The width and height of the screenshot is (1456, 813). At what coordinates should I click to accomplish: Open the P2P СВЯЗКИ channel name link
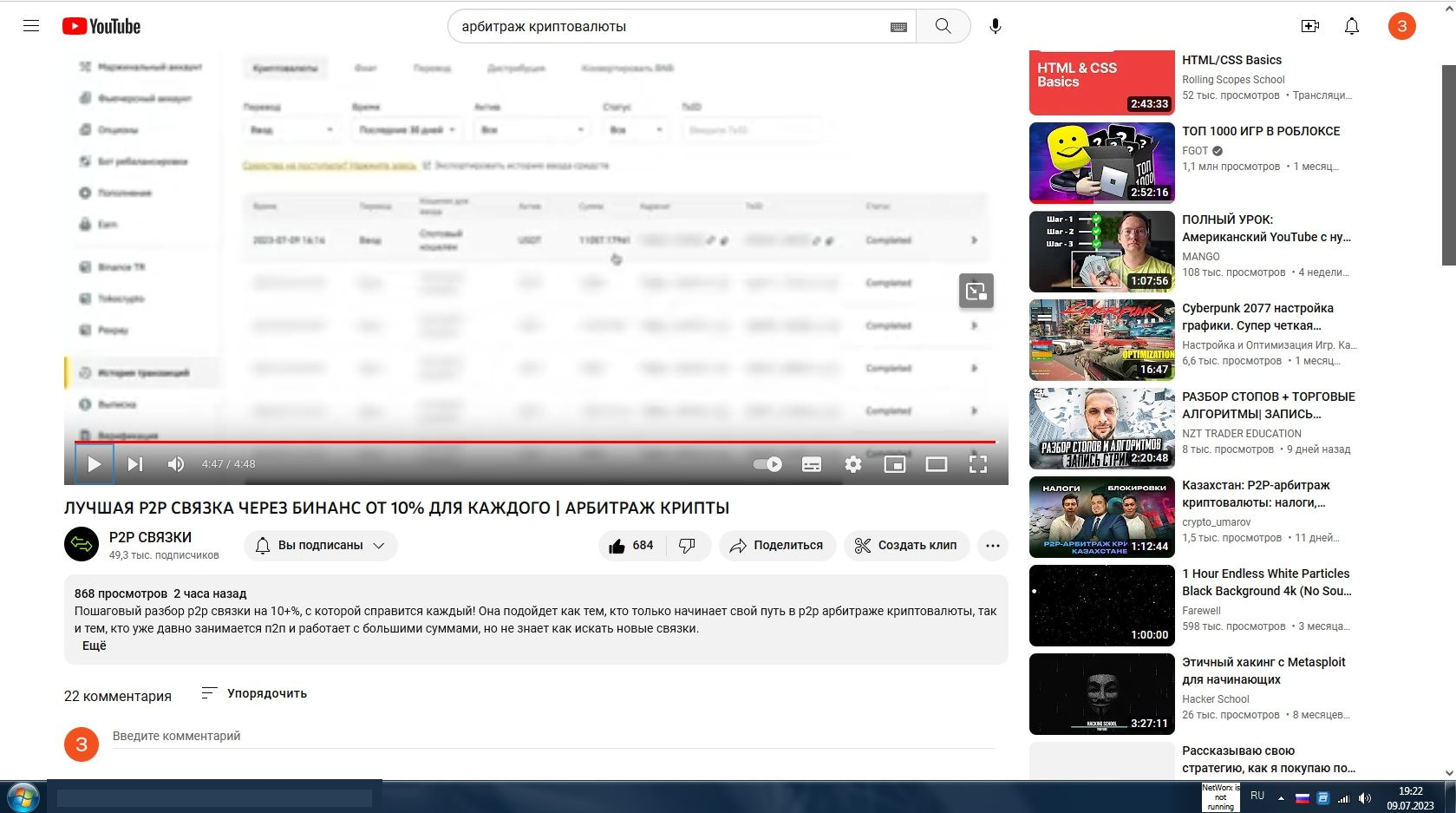point(150,537)
